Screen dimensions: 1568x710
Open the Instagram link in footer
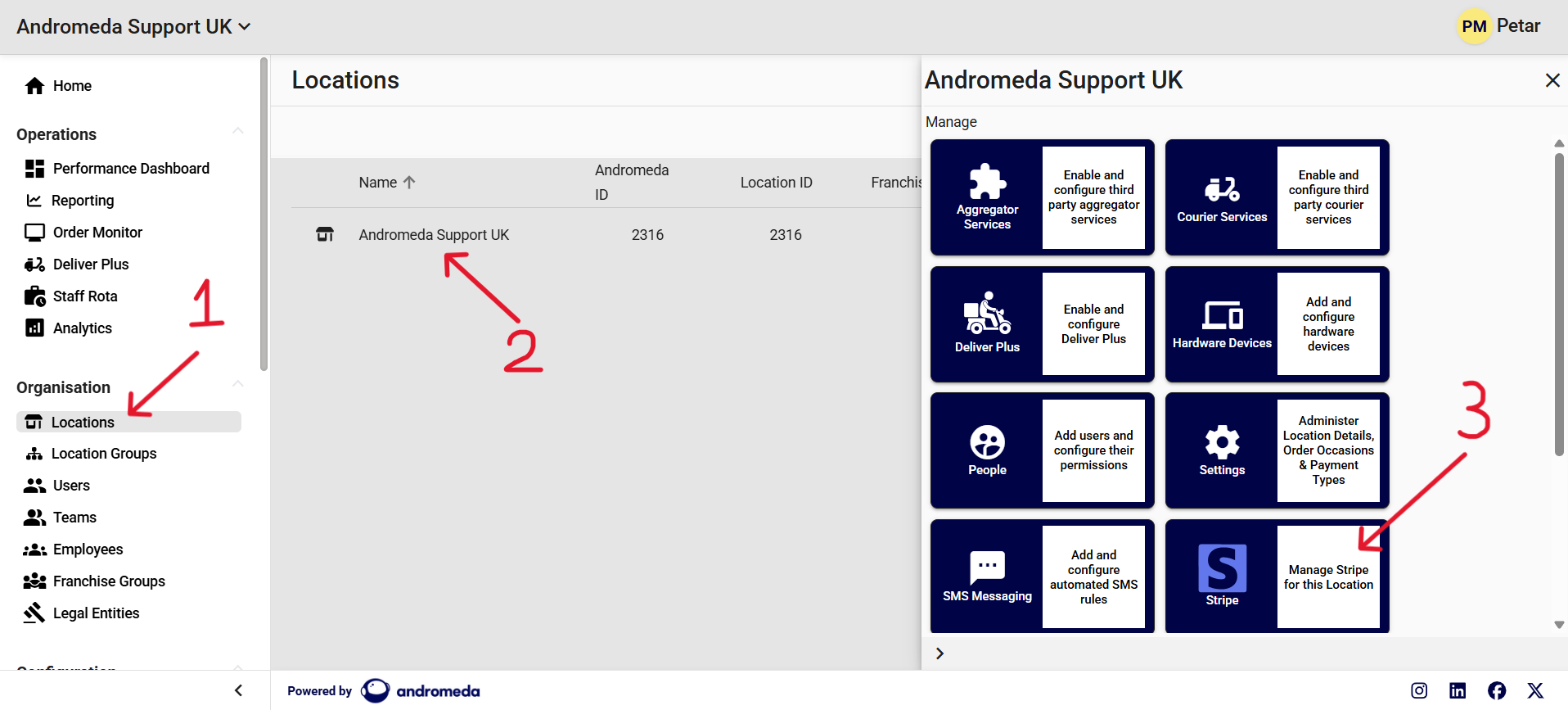[1419, 690]
